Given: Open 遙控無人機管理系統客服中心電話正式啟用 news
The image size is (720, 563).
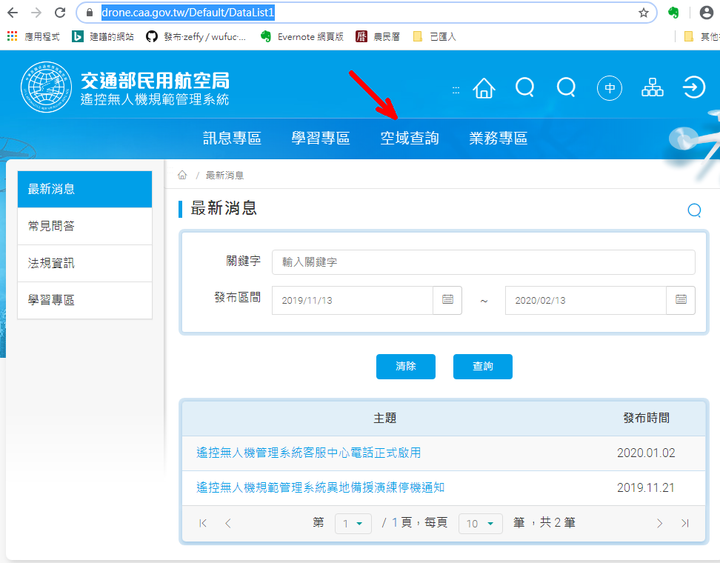Looking at the screenshot, I should (x=309, y=453).
